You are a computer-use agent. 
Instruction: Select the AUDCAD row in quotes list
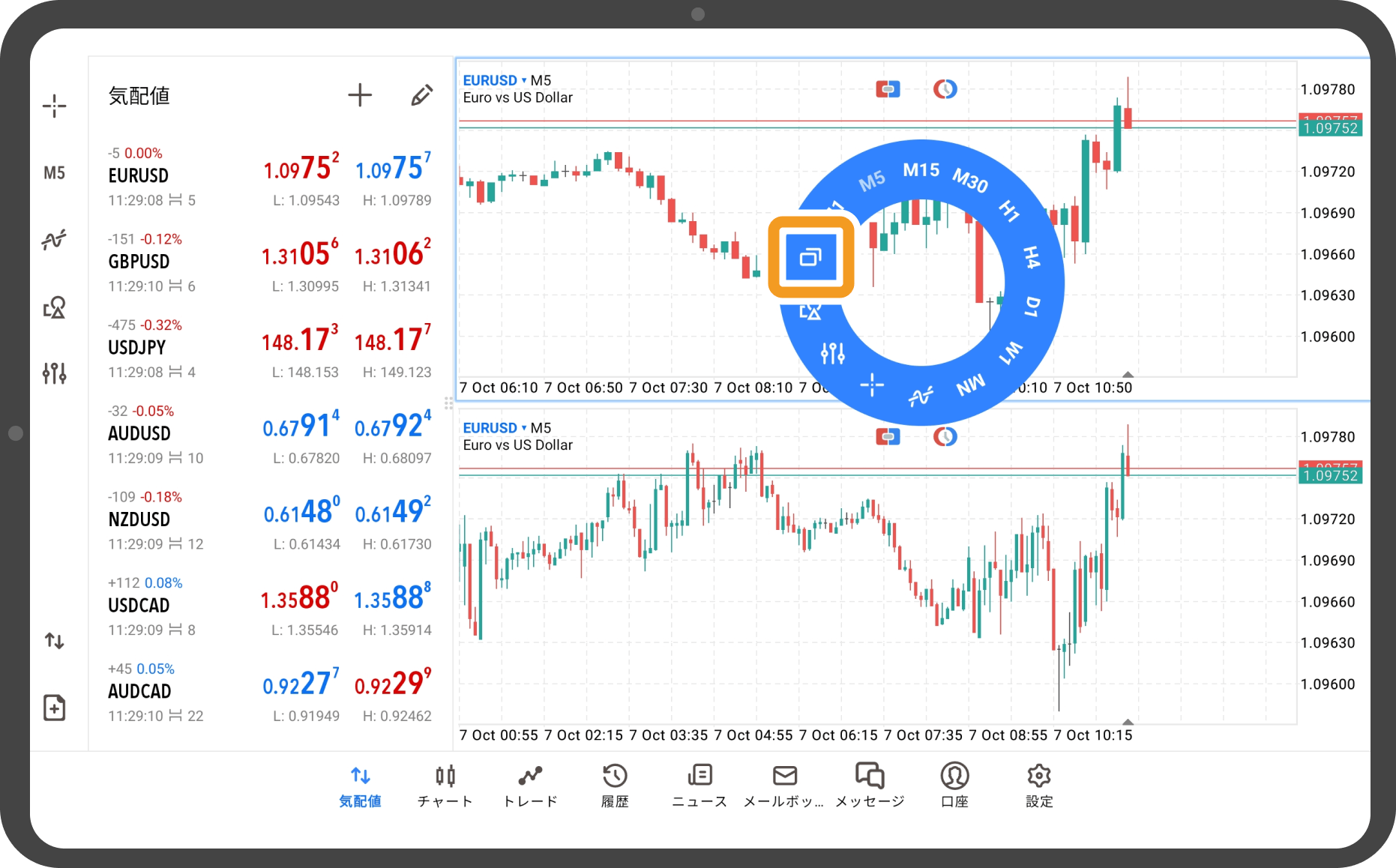(x=270, y=693)
